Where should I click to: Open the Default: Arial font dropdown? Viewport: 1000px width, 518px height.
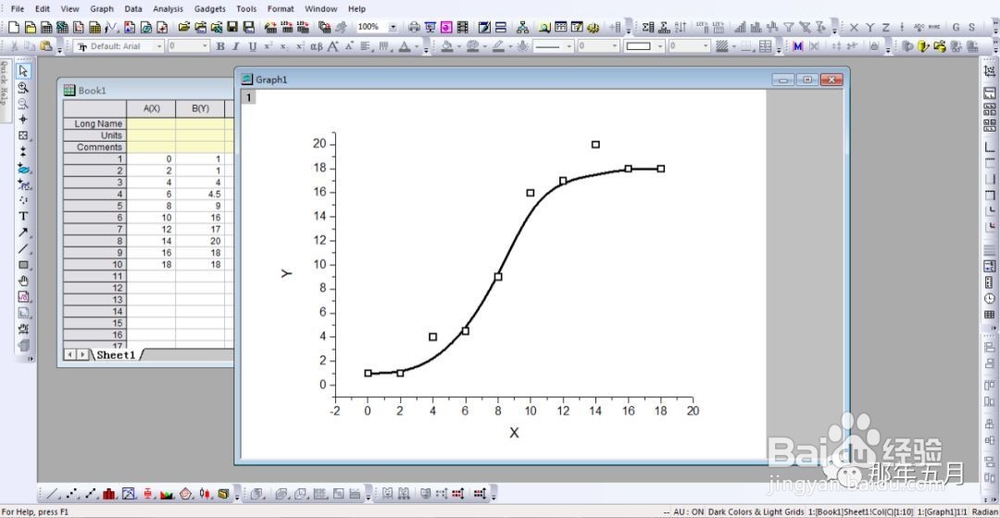pos(159,47)
